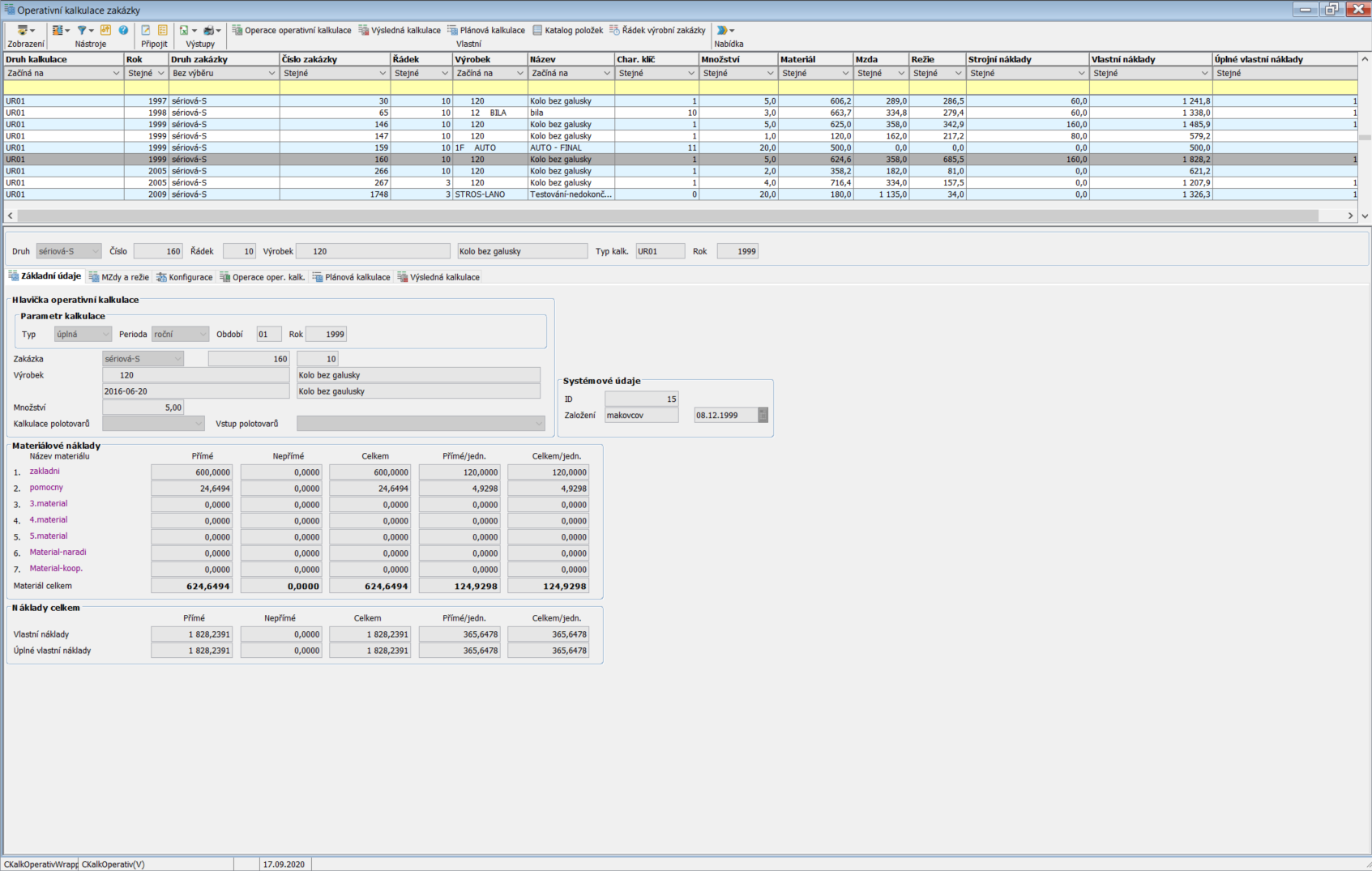1372x871 pixels.
Task: Open Operace operativní kalkulace from toolbar
Action: point(291,30)
